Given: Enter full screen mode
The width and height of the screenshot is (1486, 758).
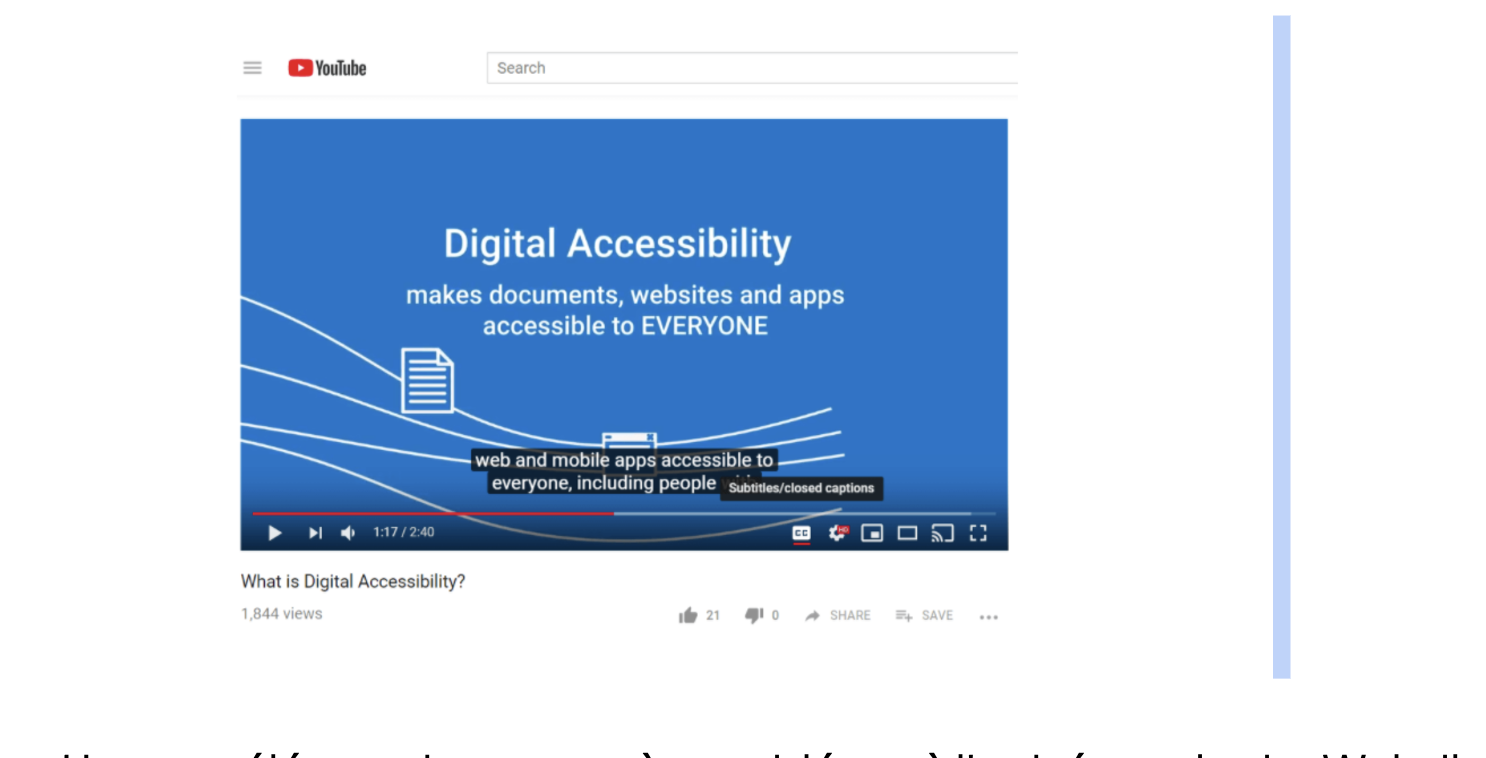Looking at the screenshot, I should pos(979,533).
